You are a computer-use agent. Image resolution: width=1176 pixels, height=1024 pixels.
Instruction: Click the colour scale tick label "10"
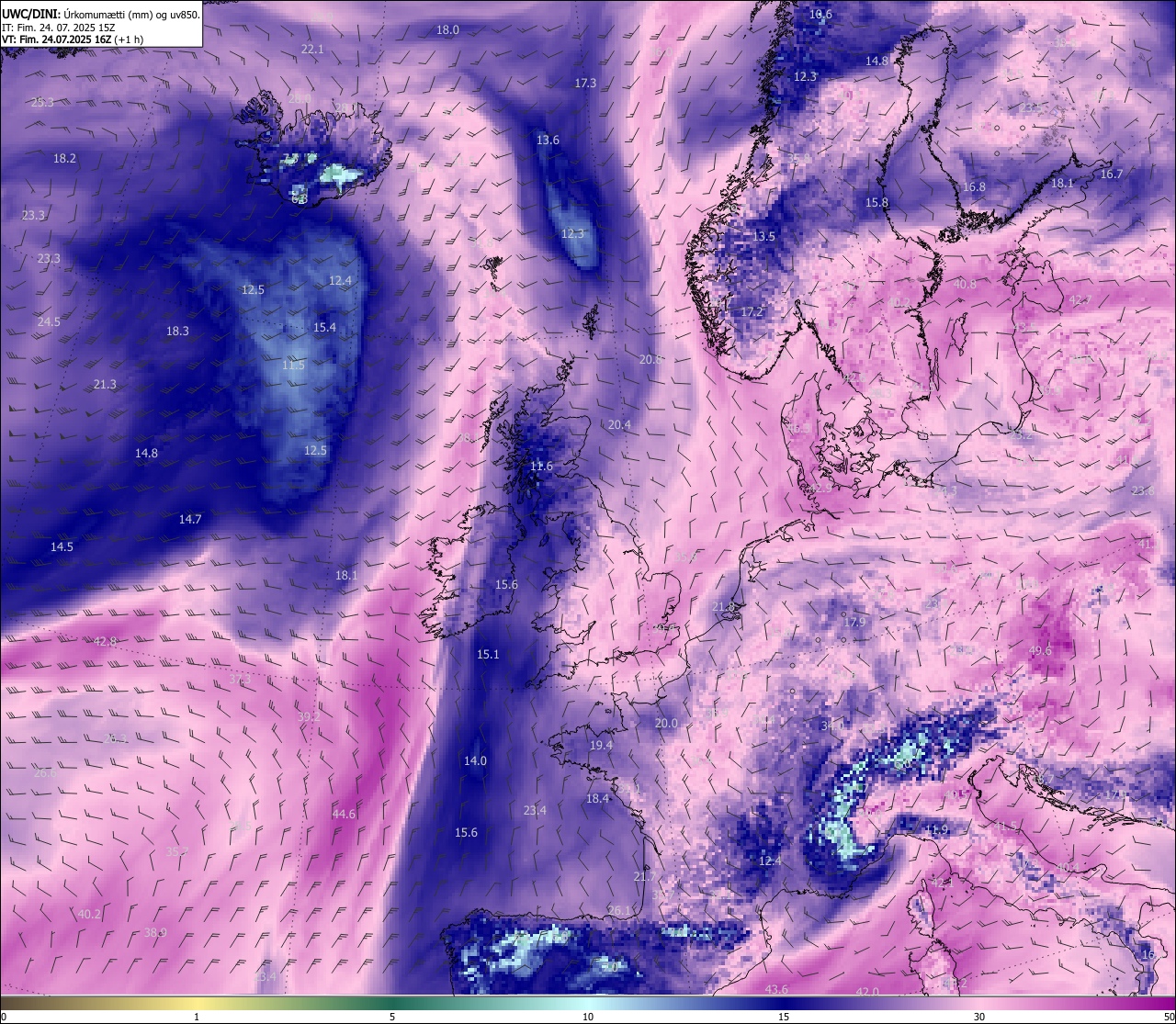[588, 1017]
